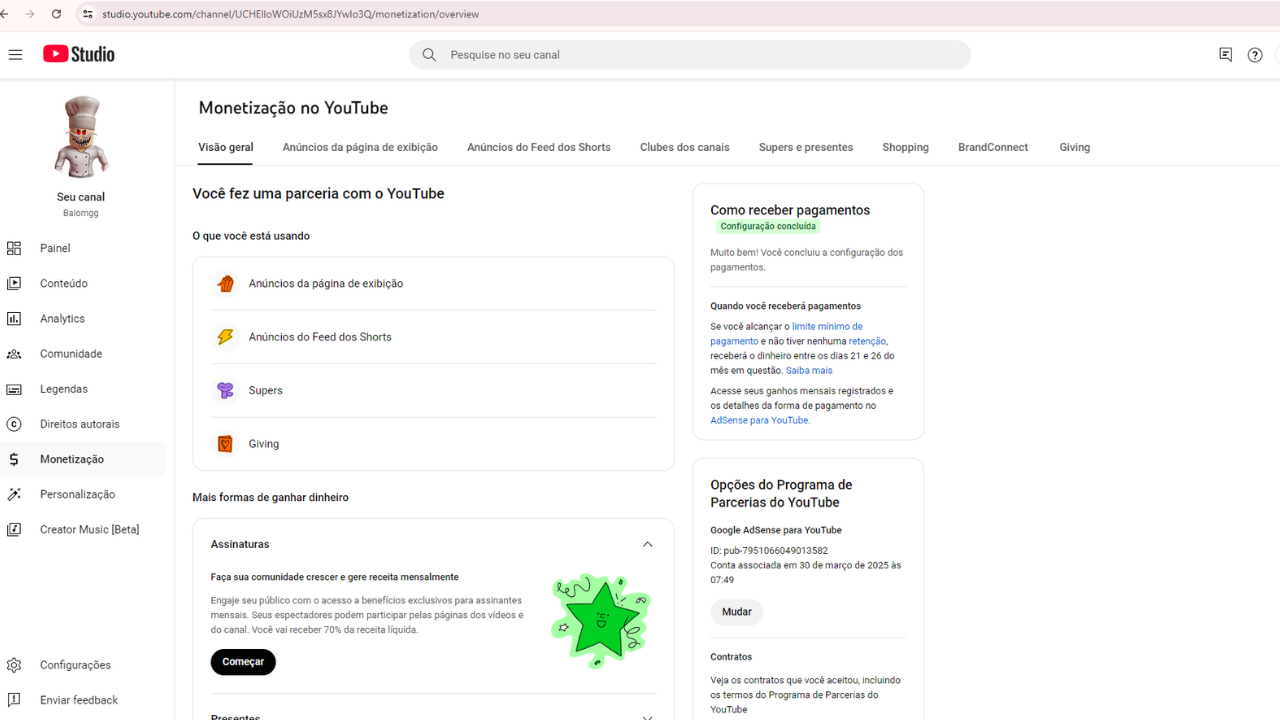Open the AdSense para YouTube link
This screenshot has width=1280, height=720.
(x=759, y=420)
